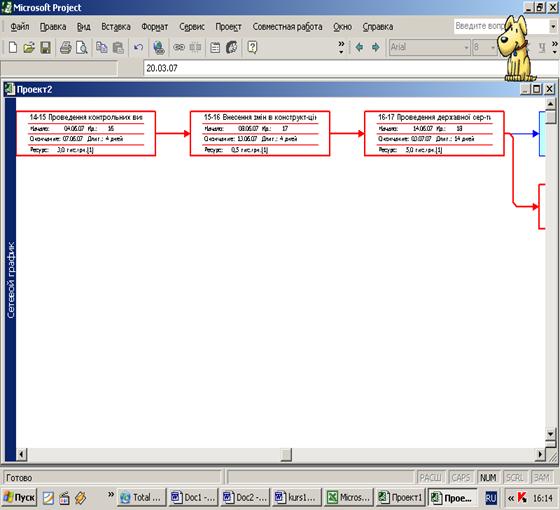Click the Undo arrow icon
The image size is (560, 510).
click(x=138, y=48)
